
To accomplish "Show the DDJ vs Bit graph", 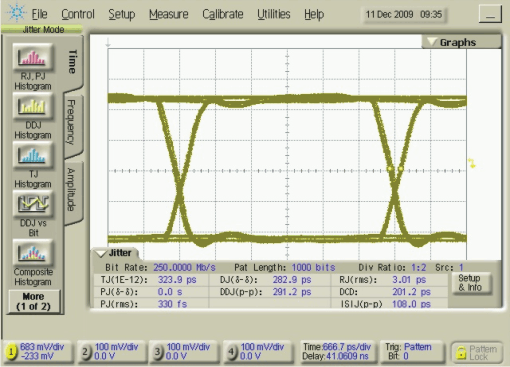I will 33,204.
